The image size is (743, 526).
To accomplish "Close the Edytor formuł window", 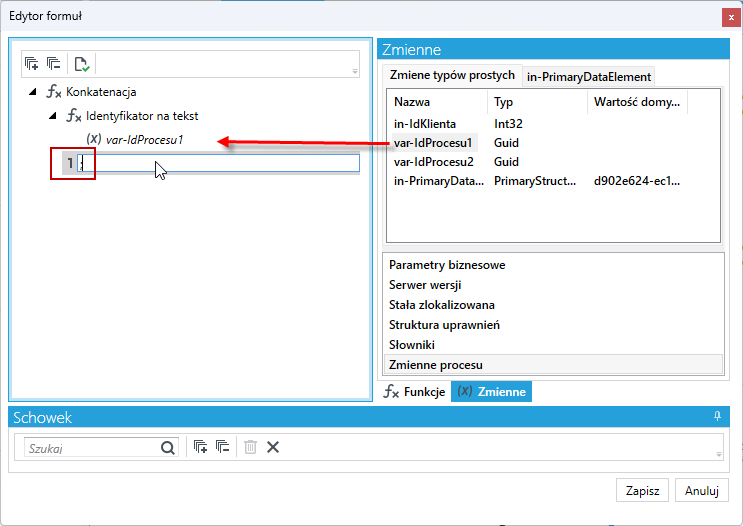I will pos(731,18).
